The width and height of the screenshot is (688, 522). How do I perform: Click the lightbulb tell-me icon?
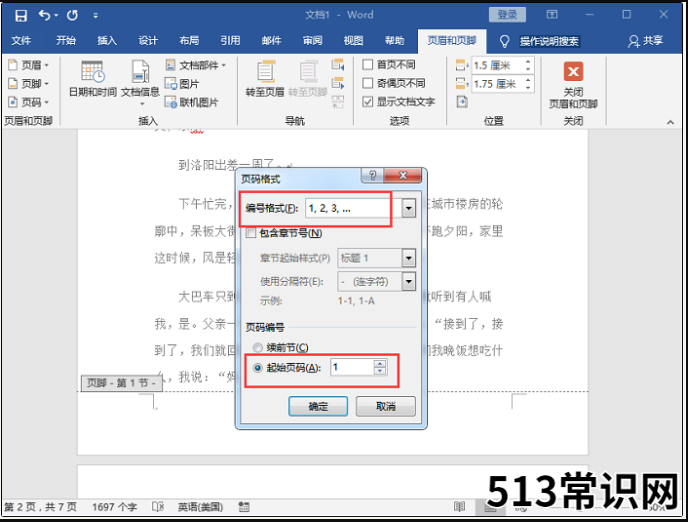coord(505,42)
